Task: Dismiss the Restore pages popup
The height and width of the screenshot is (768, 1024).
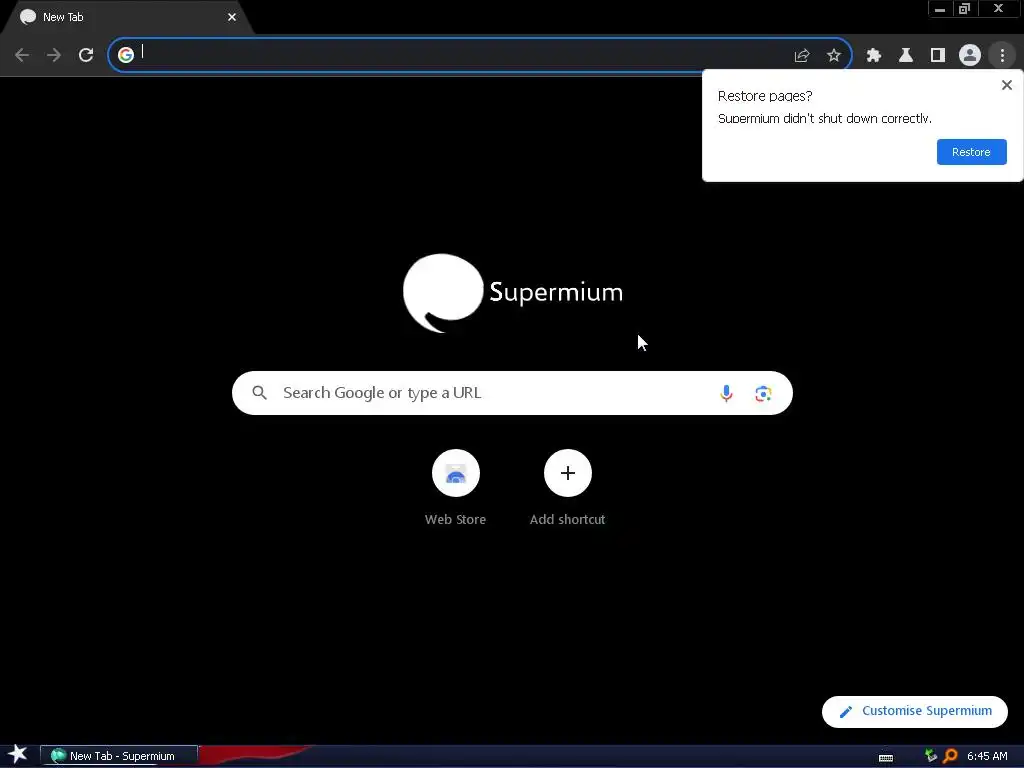Action: [1006, 85]
